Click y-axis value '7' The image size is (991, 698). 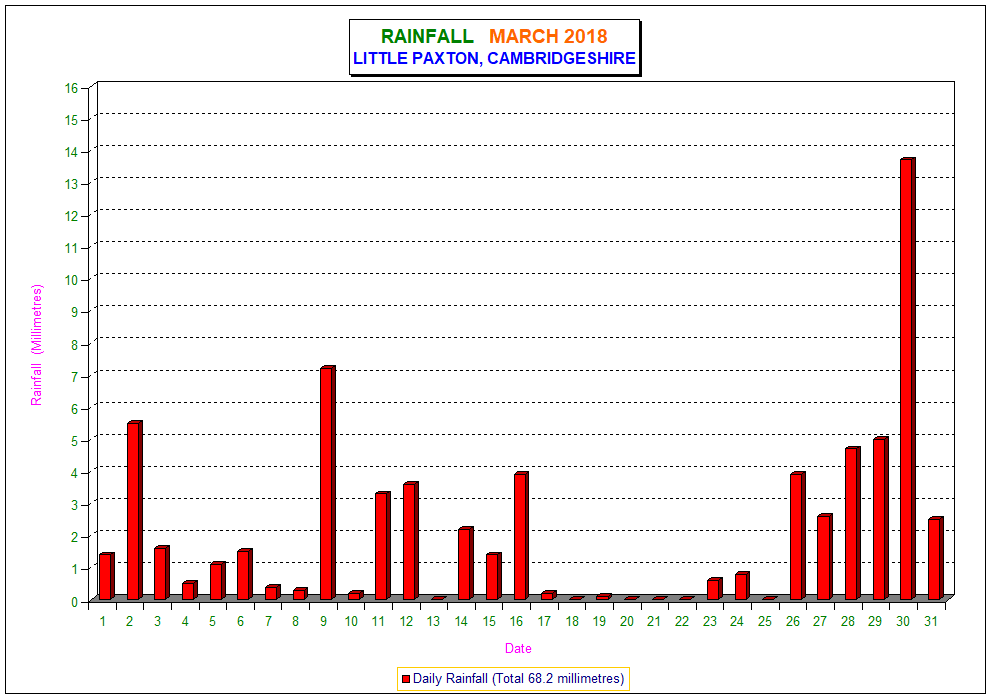tap(75, 377)
